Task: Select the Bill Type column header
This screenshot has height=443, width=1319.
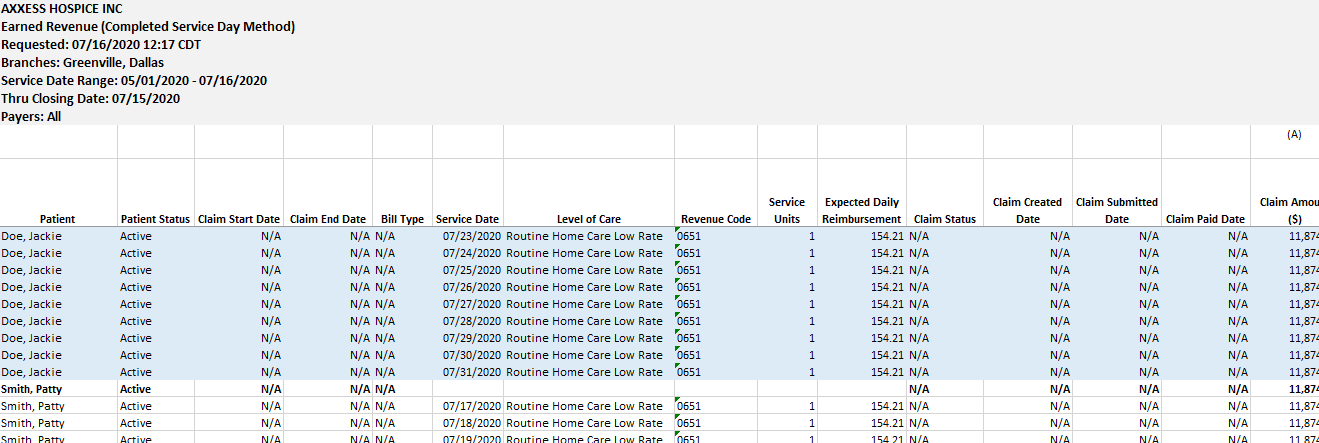Action: (x=402, y=219)
